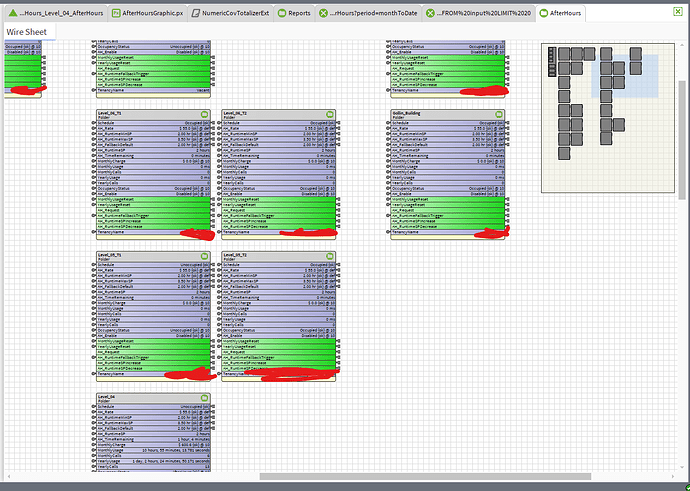Select AH_RuntimeSPDecrease row in Level_06_T2 block
This screenshot has width=690, height=491.
[x=279, y=227]
